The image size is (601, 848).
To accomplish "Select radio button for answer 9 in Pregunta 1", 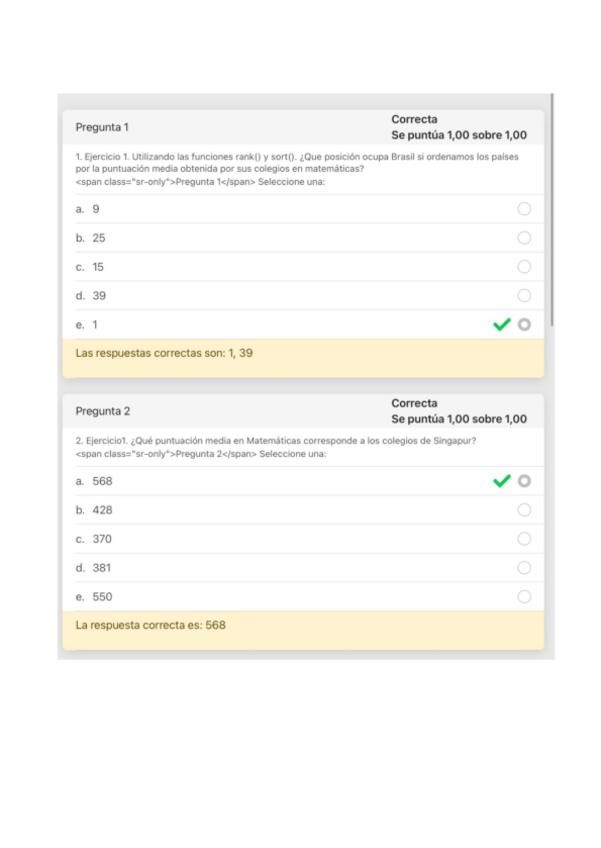I will coord(524,209).
